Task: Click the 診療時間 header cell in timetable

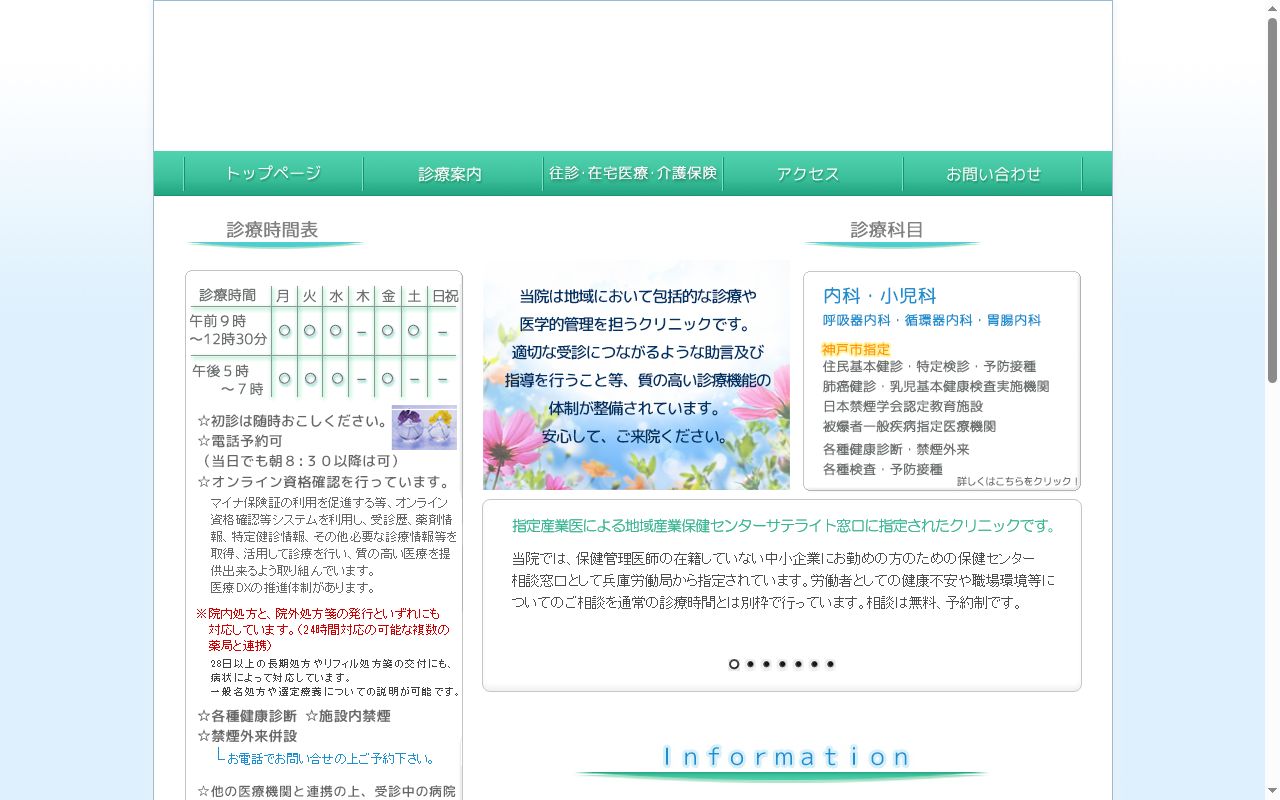Action: (x=228, y=296)
